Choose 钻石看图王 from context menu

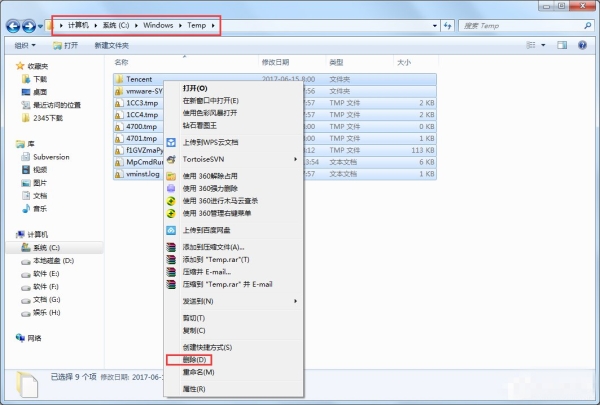click(x=234, y=126)
